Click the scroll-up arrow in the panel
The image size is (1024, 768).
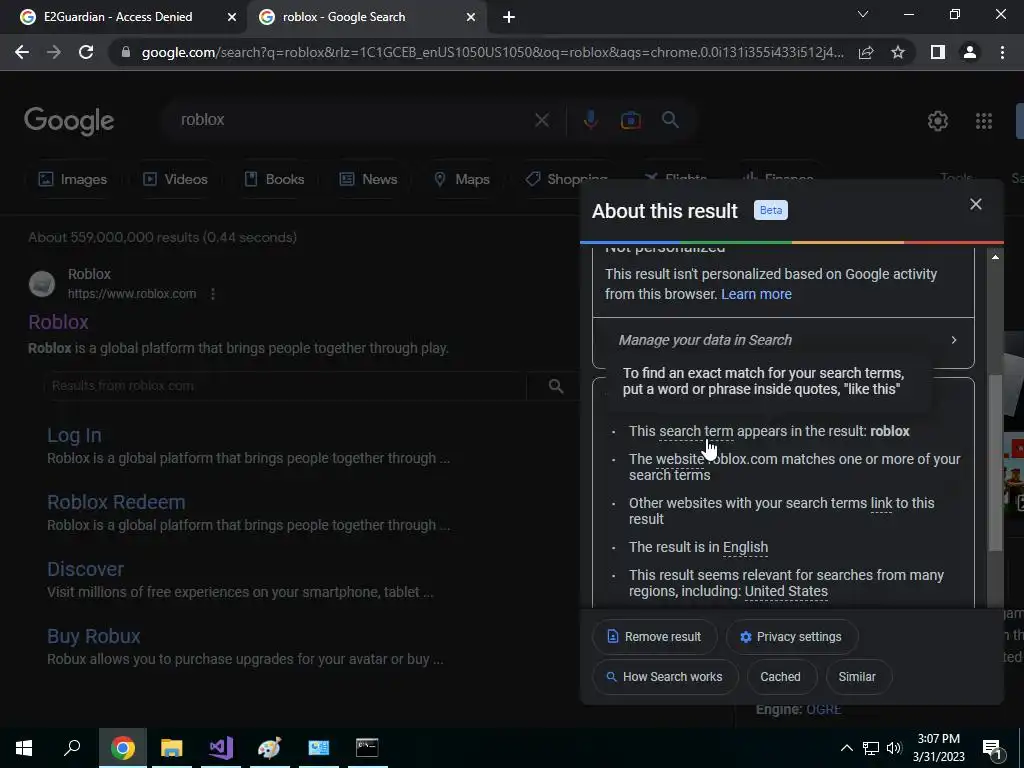[995, 257]
